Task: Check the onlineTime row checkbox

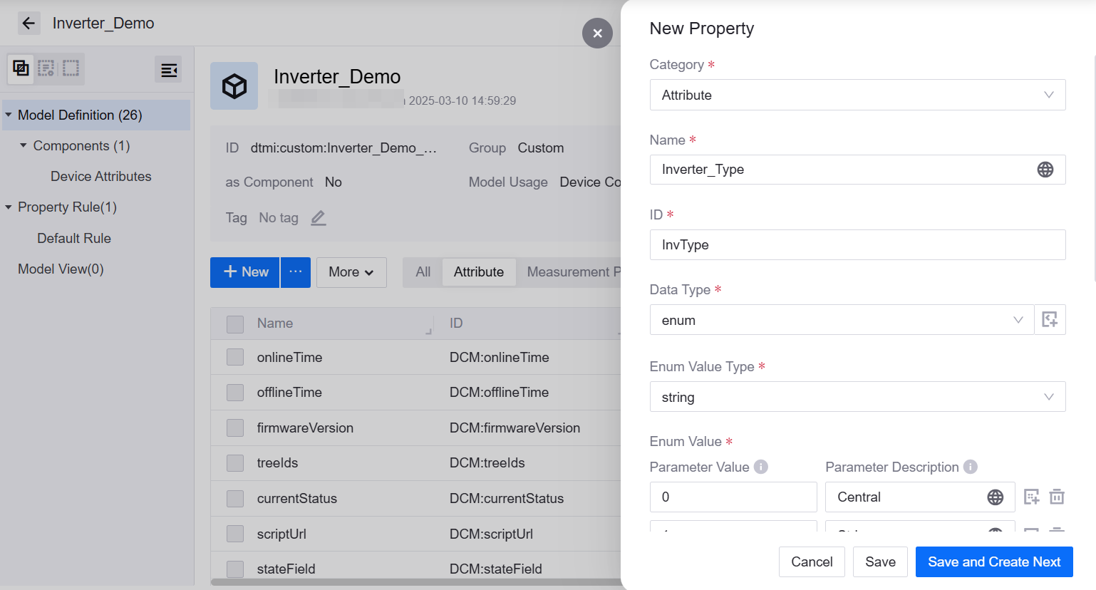Action: pos(235,357)
